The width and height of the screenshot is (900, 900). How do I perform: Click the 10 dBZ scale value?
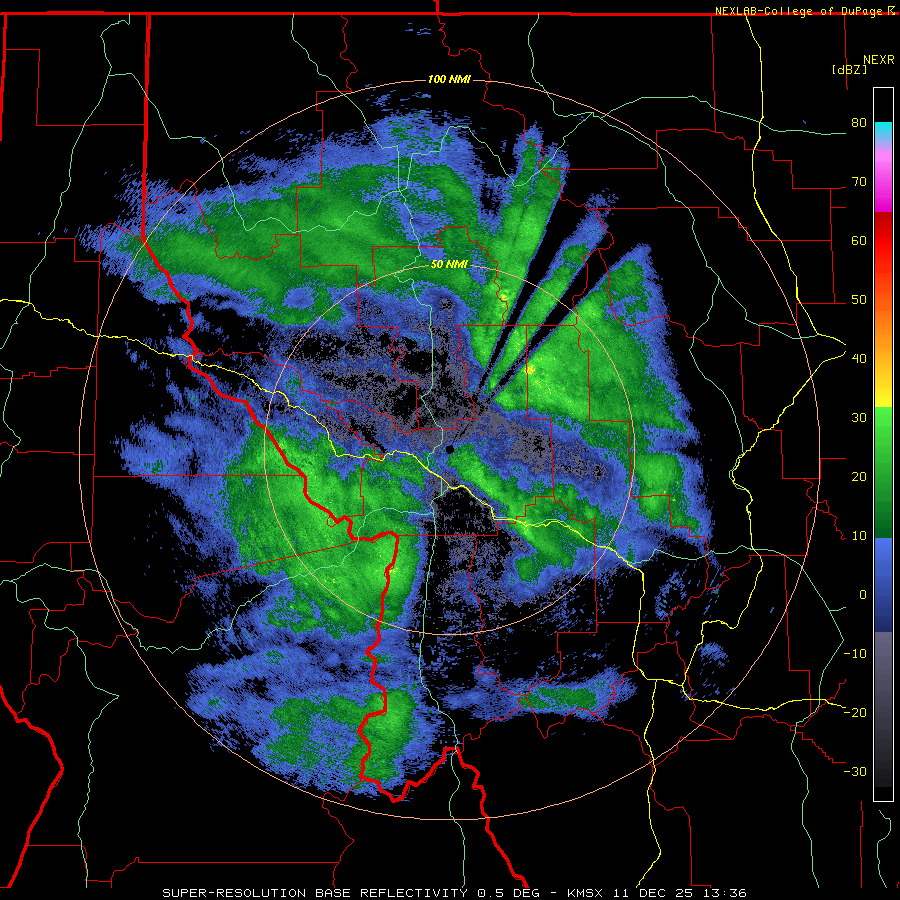pos(859,536)
